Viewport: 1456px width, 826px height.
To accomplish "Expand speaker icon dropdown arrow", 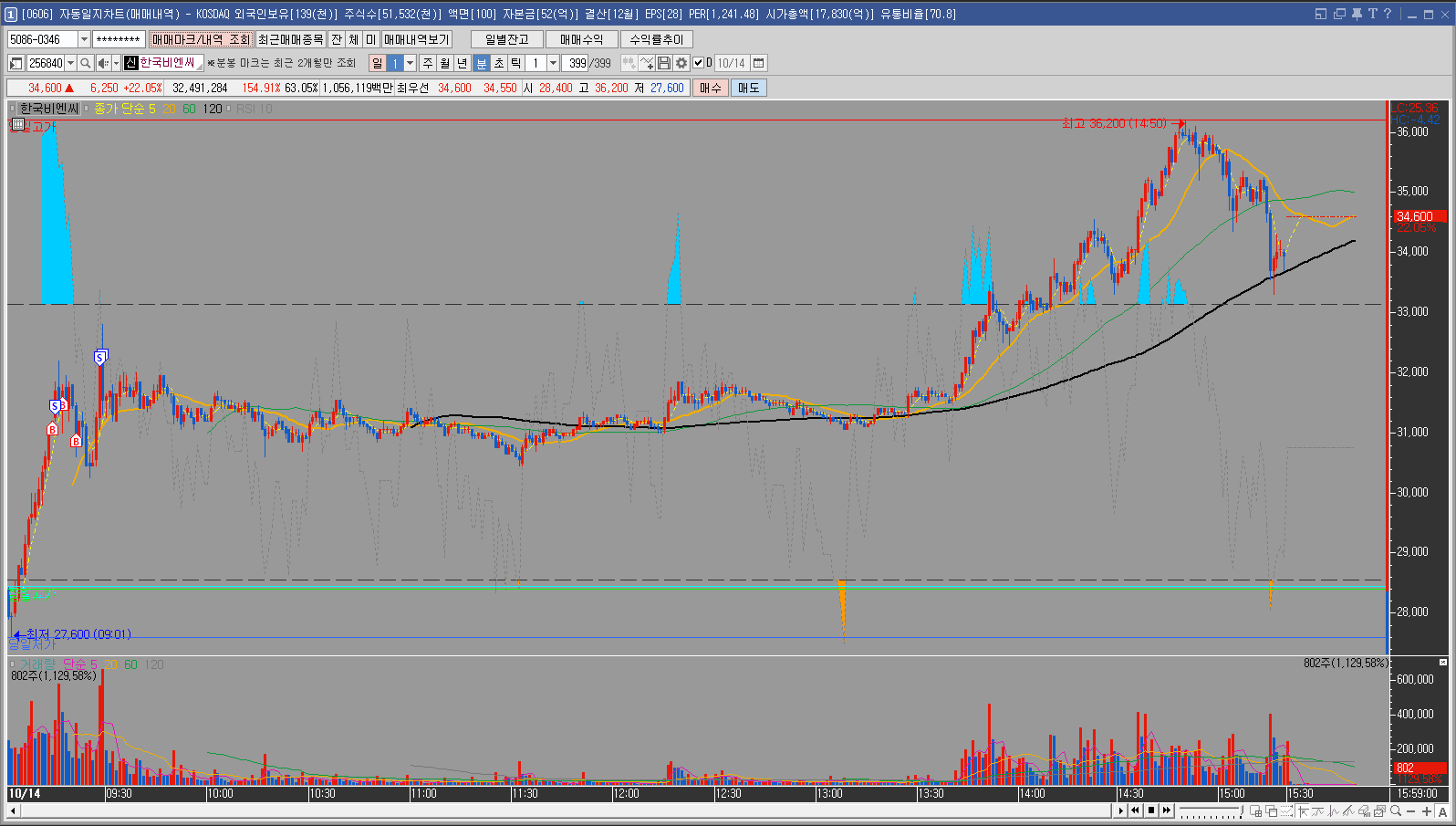I will 116,63.
